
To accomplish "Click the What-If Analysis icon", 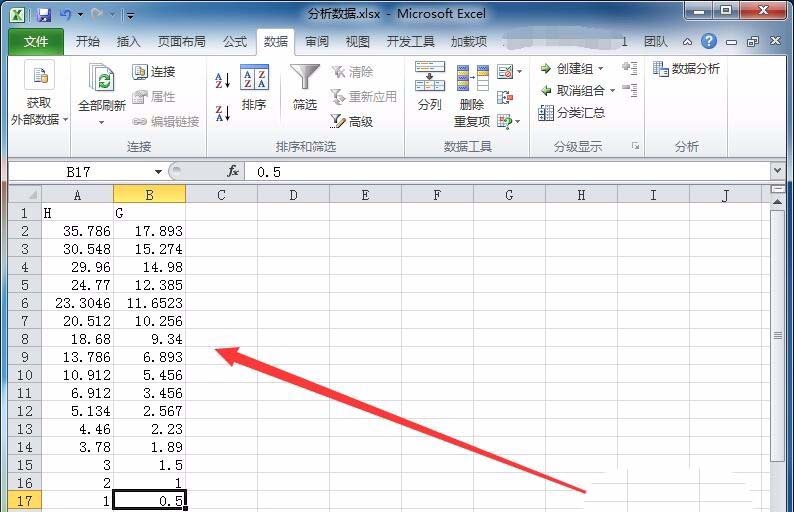I will click(504, 121).
